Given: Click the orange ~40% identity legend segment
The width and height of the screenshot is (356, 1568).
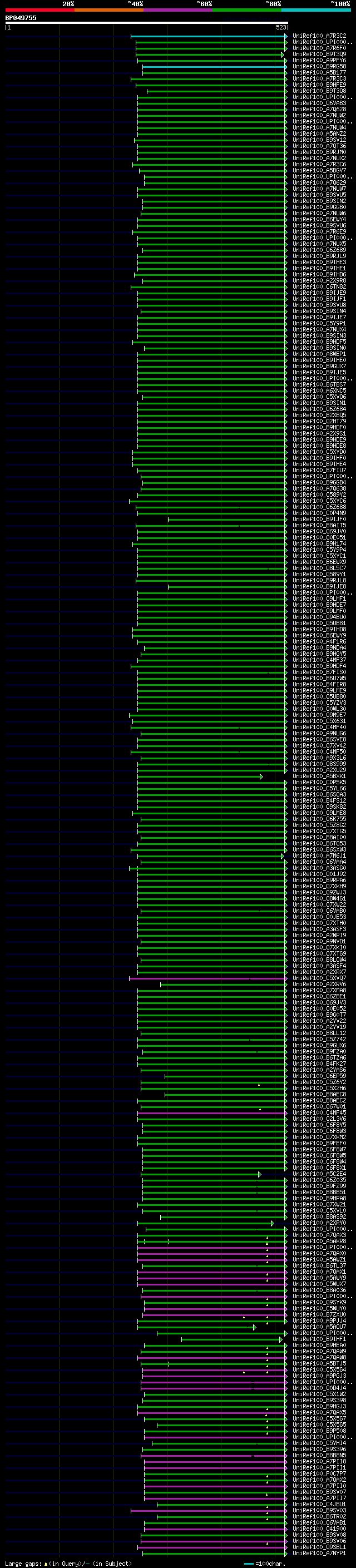Looking at the screenshot, I should (109, 10).
